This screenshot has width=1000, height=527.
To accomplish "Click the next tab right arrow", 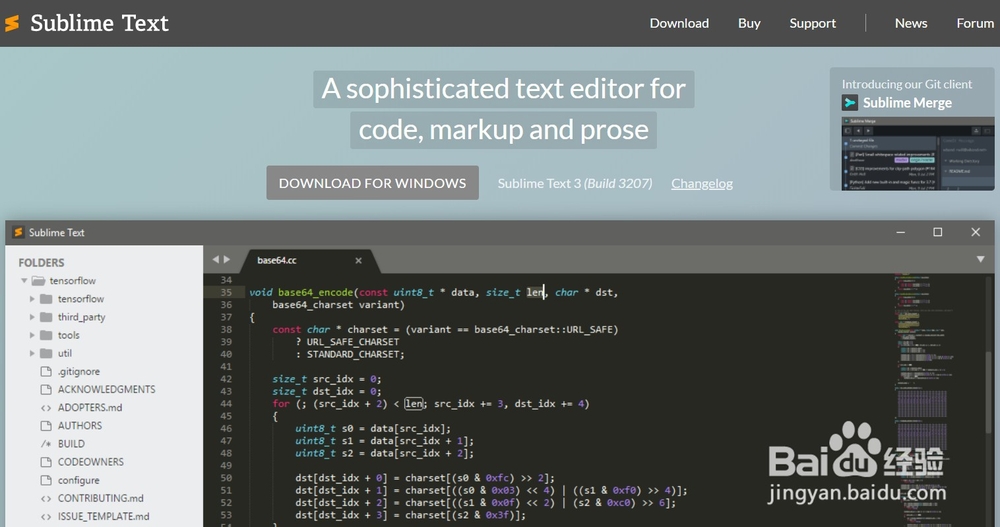I will point(226,259).
